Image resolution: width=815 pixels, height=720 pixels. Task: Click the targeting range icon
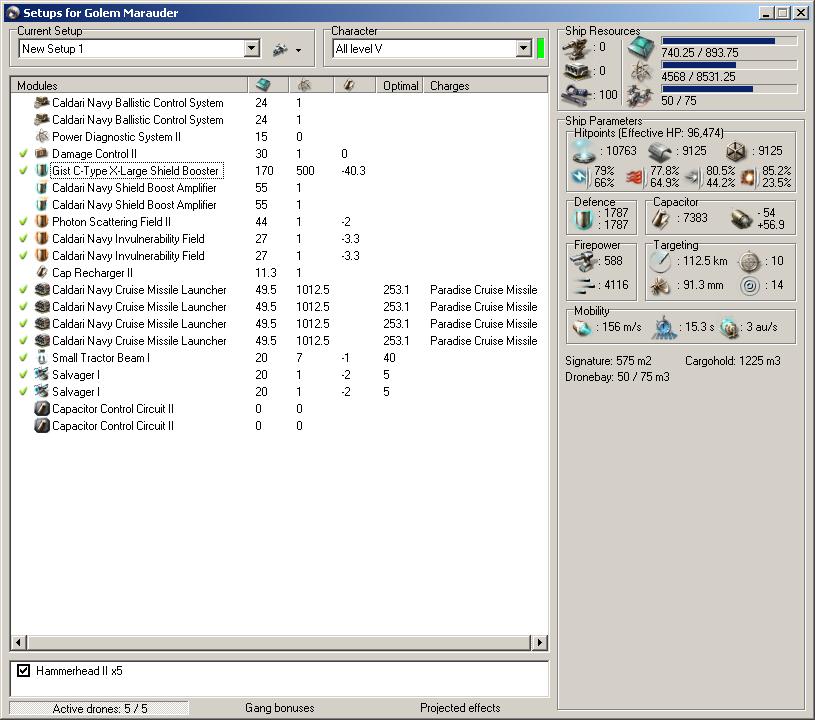[x=661, y=261]
